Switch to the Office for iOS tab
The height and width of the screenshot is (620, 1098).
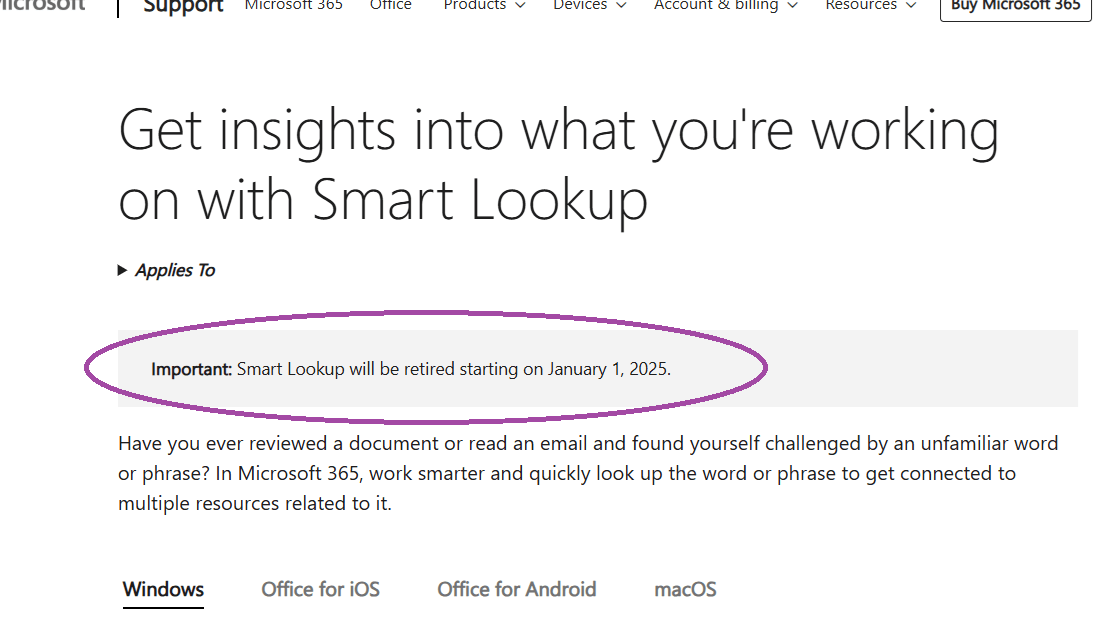click(x=321, y=590)
